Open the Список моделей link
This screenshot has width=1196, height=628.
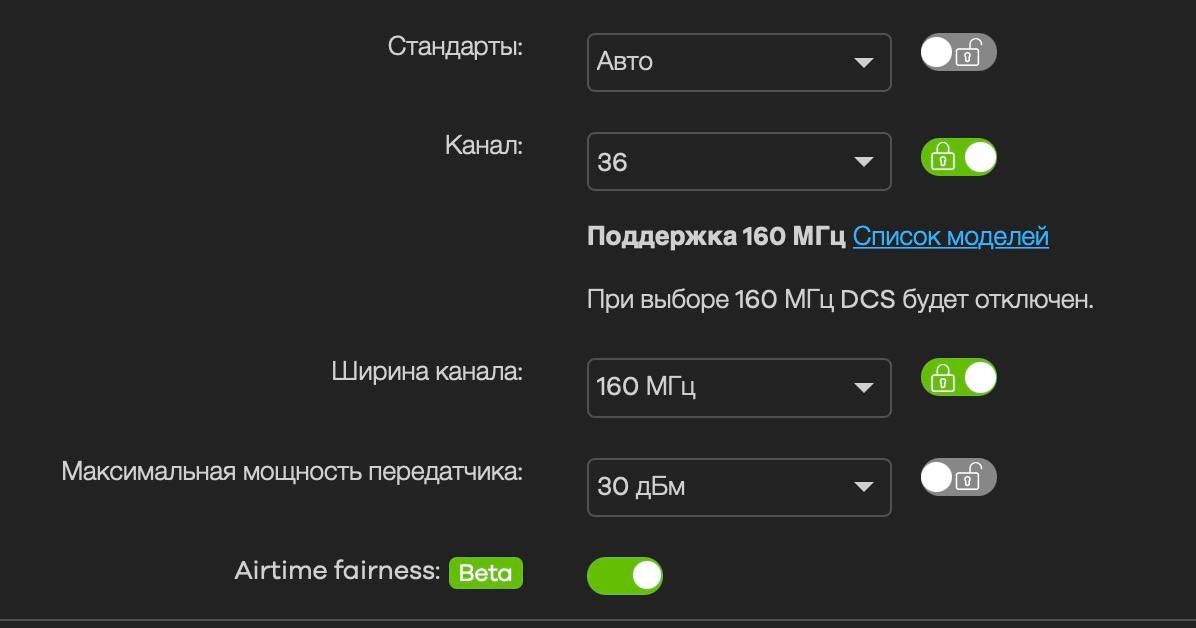click(x=950, y=237)
